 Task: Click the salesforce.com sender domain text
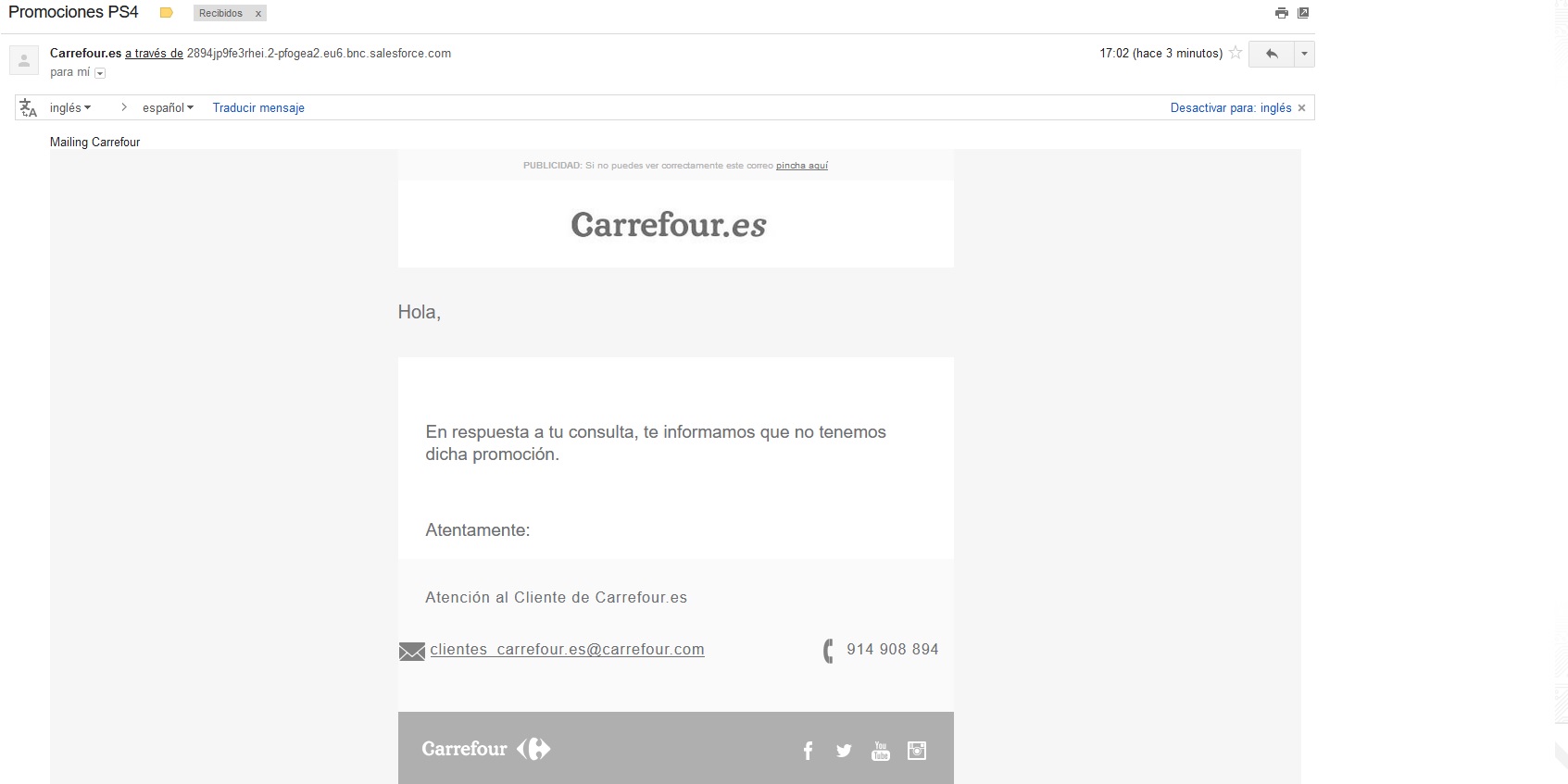pyautogui.click(x=319, y=54)
